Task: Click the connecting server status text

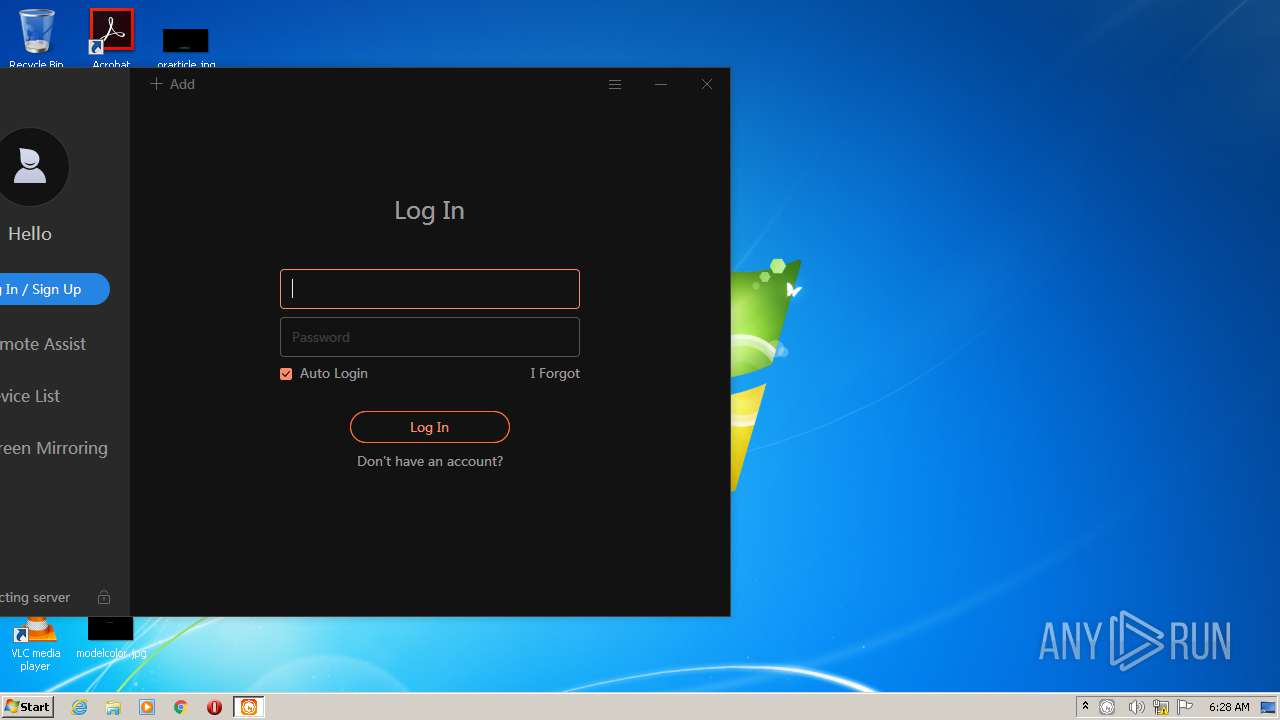Action: 35,597
